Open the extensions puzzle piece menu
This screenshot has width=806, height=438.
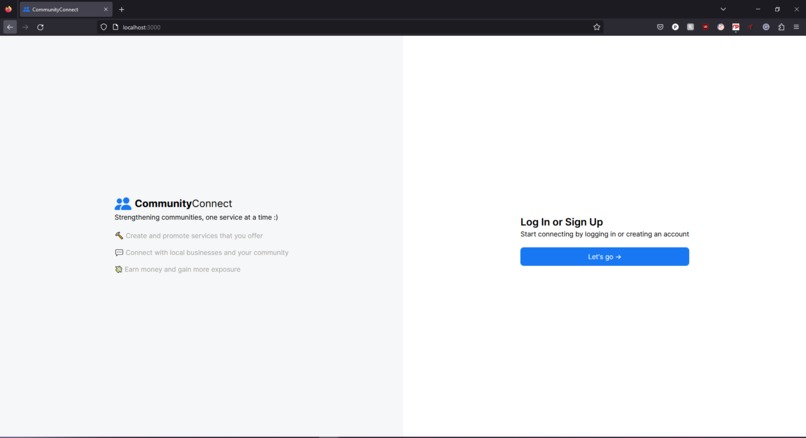[x=781, y=27]
